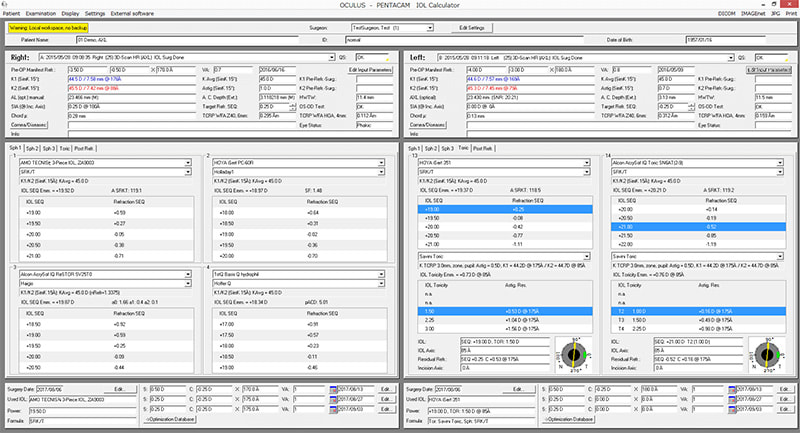The width and height of the screenshot is (800, 433).
Task: Select T4 2.25 D toricity row
Action: click(698, 329)
